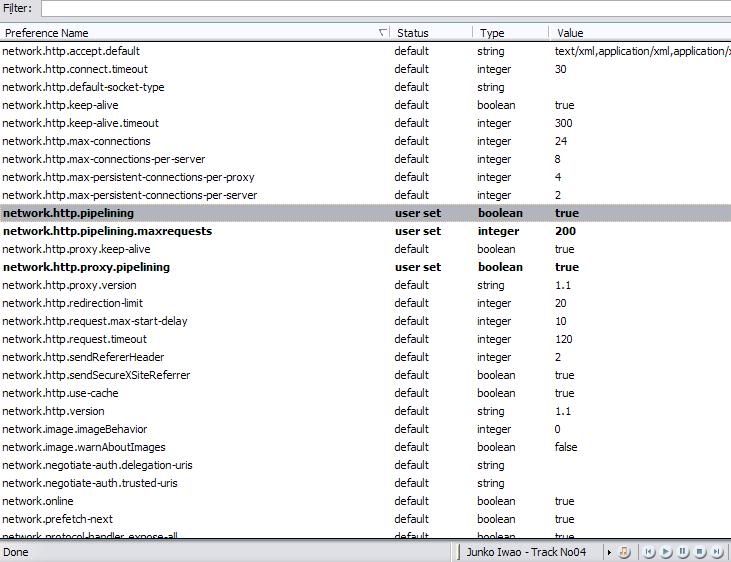Screen dimensions: 731x562
Task: Select the network.online preference
Action: click(x=38, y=501)
